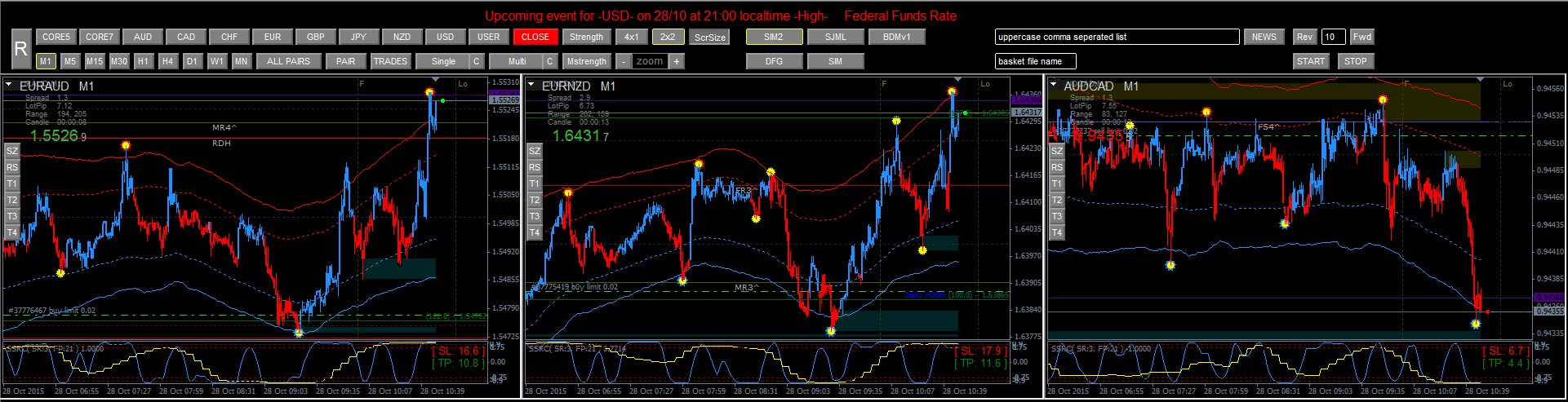
Task: Stop the simulation with STOP
Action: (1356, 61)
